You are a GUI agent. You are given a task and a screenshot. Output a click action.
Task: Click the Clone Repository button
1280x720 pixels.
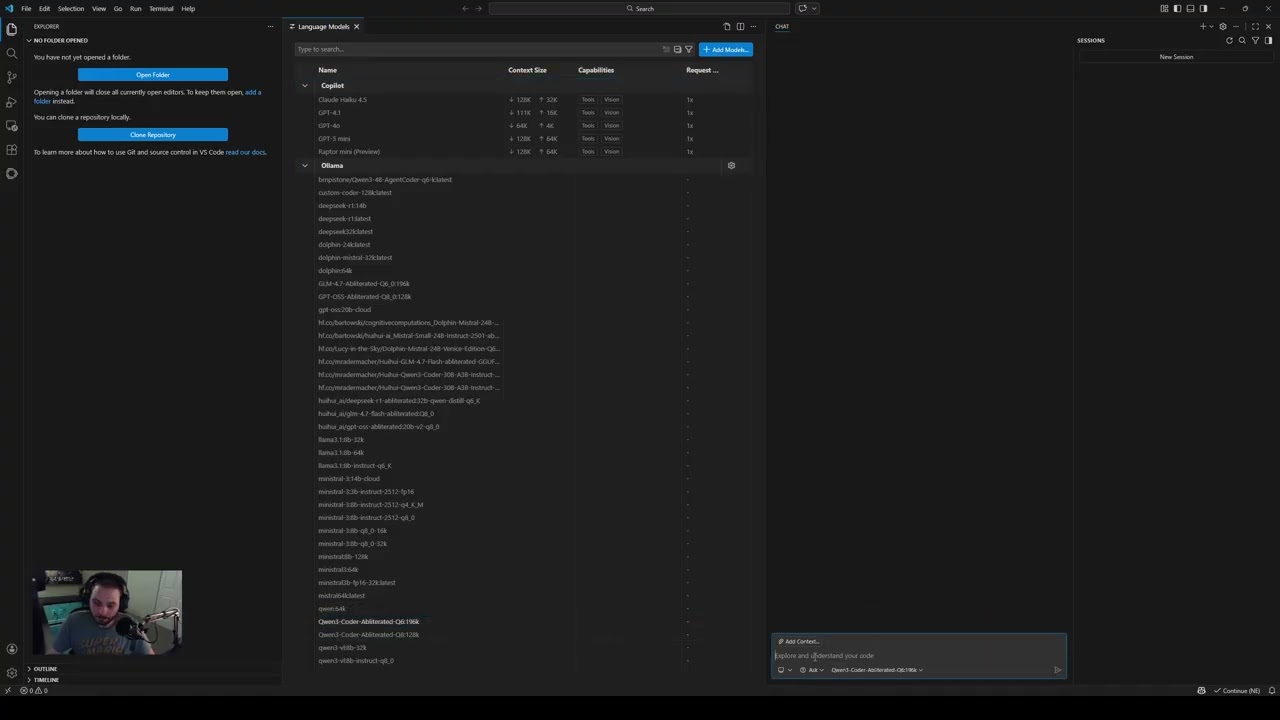[153, 135]
